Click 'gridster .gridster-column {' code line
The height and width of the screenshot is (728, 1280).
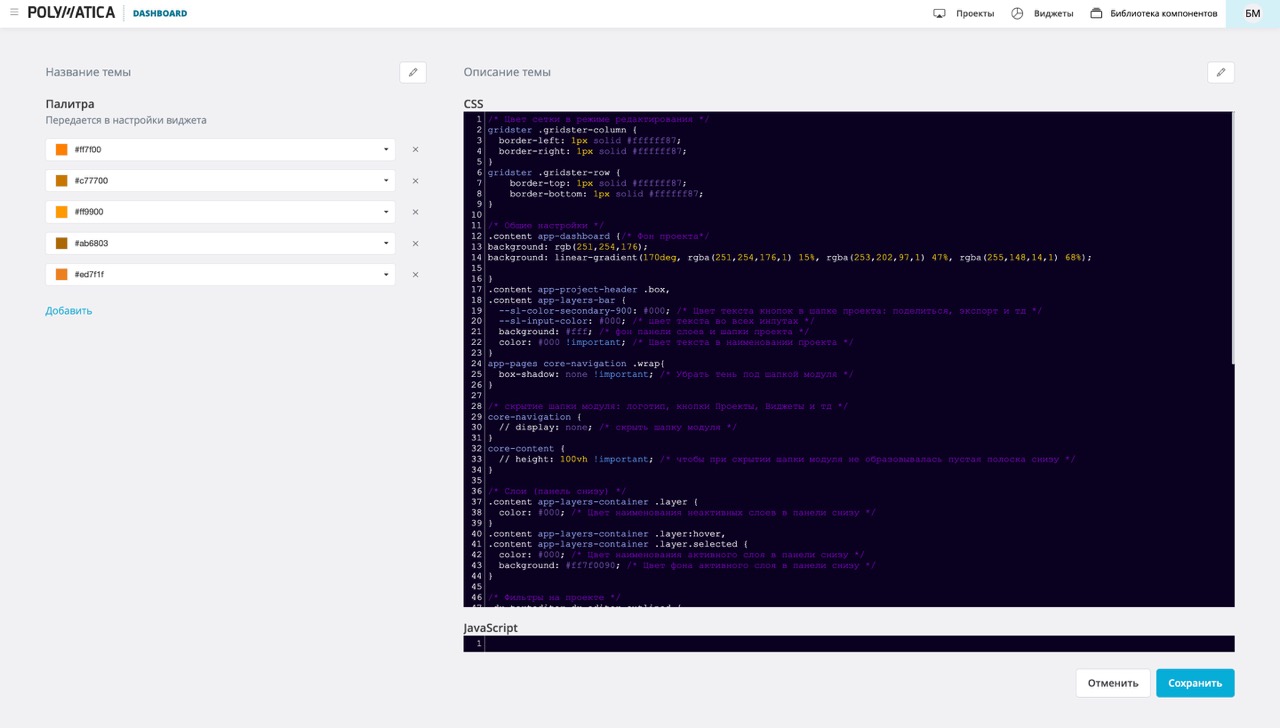point(562,130)
